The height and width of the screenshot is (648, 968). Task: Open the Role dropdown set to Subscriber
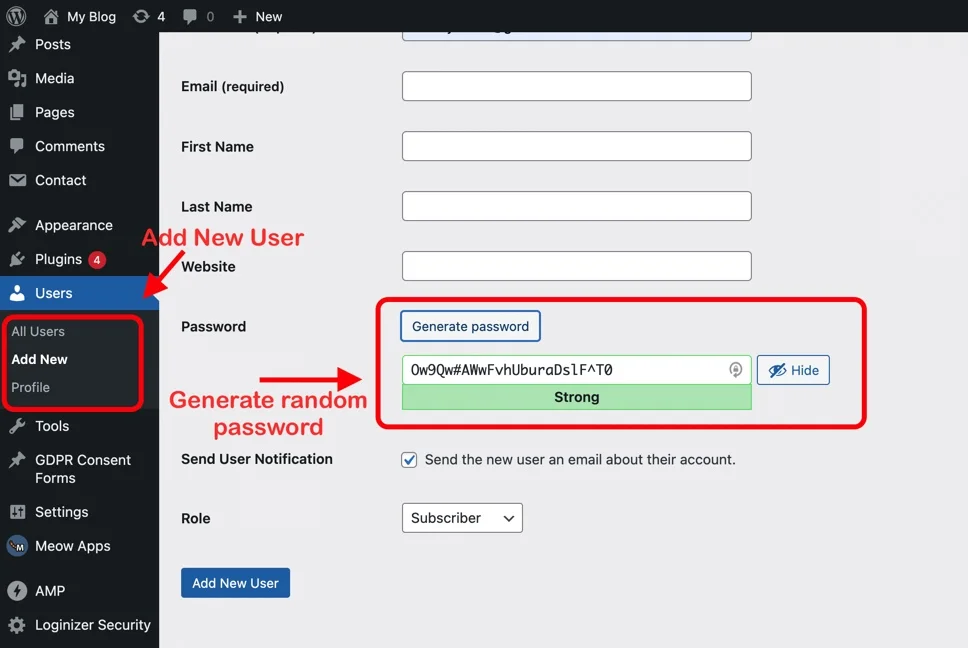(x=462, y=518)
